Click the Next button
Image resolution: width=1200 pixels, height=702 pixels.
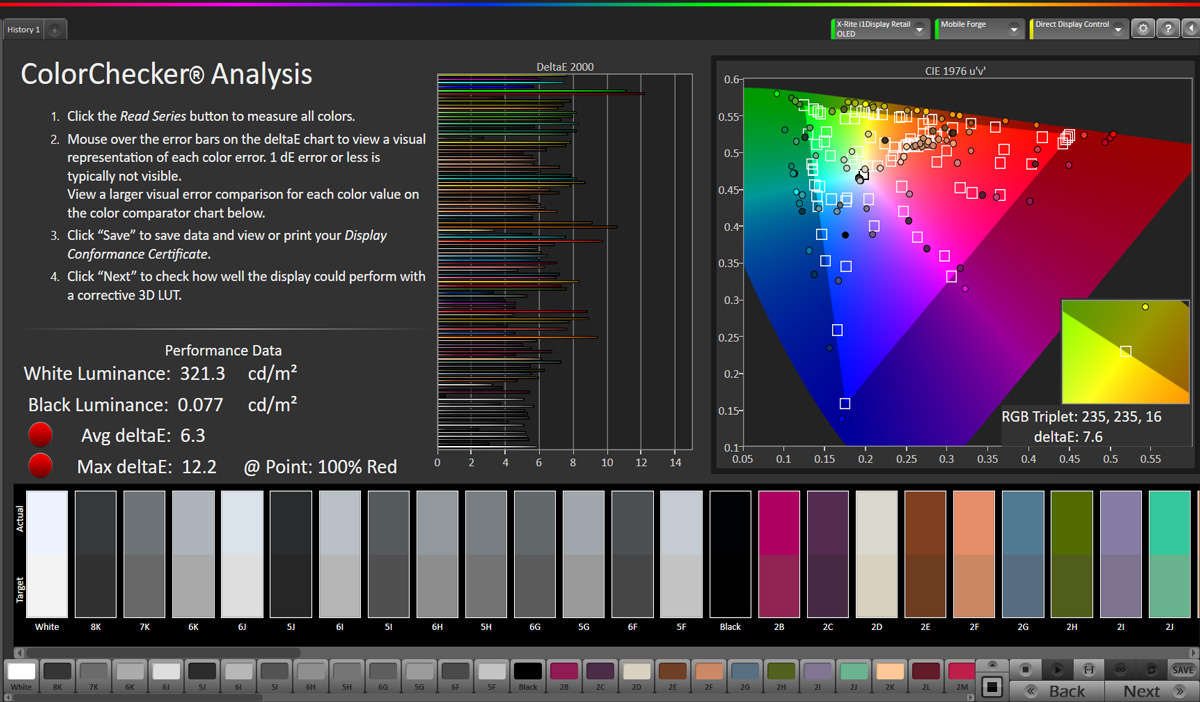click(x=1141, y=690)
